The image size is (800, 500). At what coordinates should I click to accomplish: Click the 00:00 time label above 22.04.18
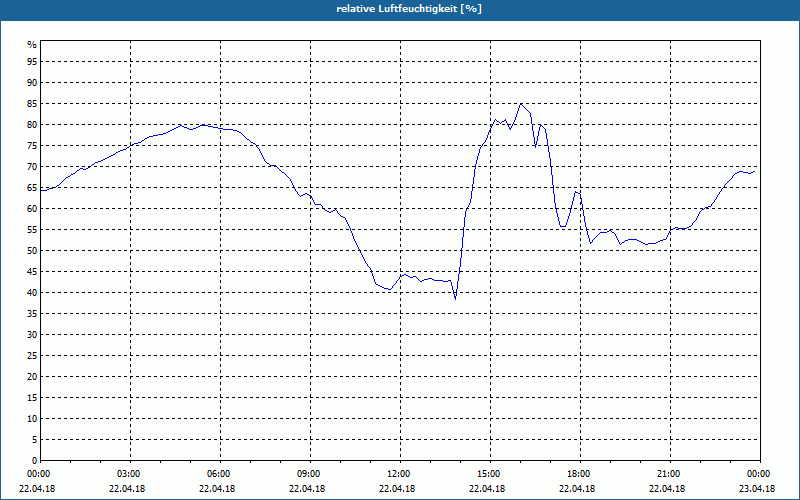pos(37,474)
